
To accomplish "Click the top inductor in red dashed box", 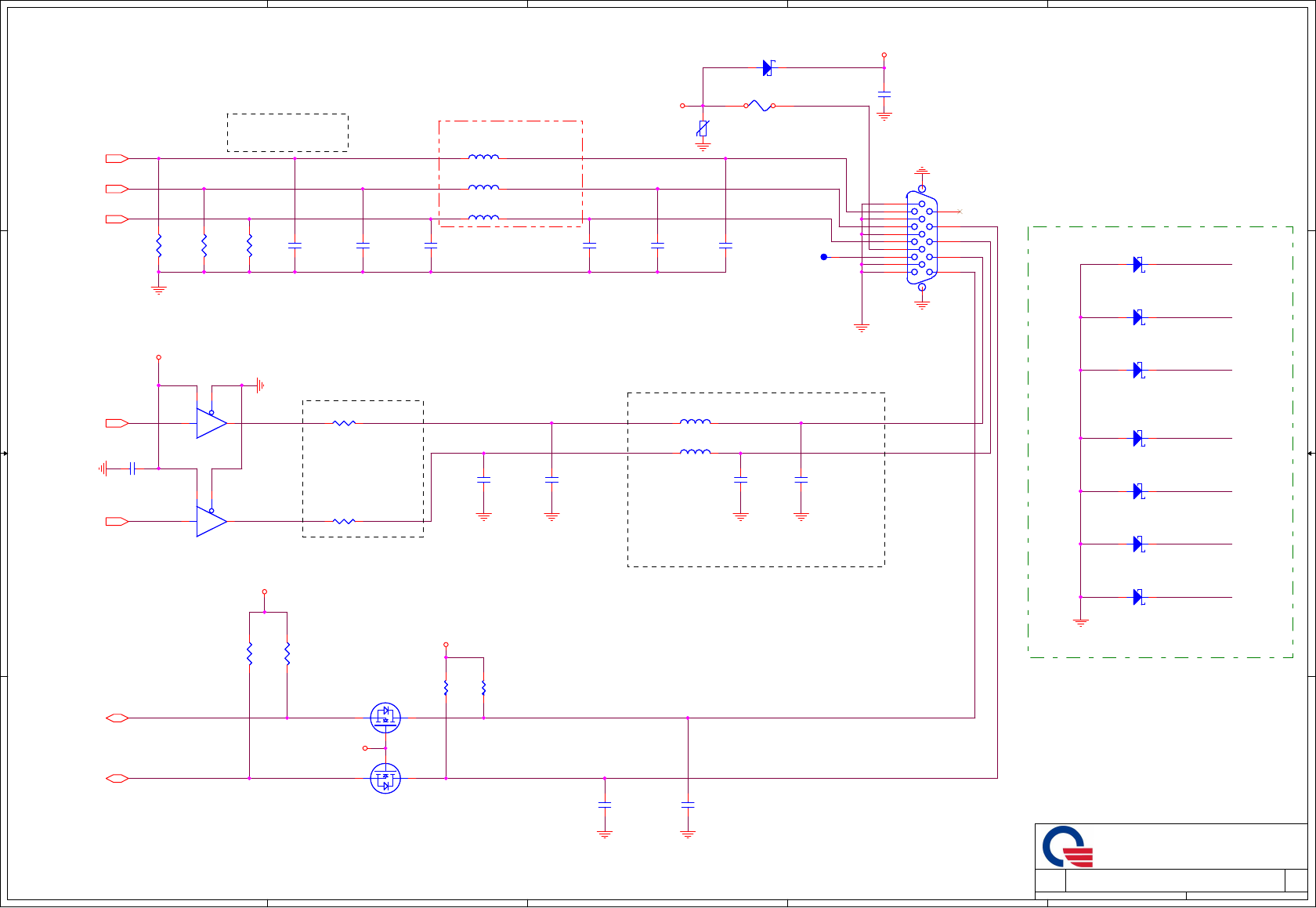I will tap(483, 157).
